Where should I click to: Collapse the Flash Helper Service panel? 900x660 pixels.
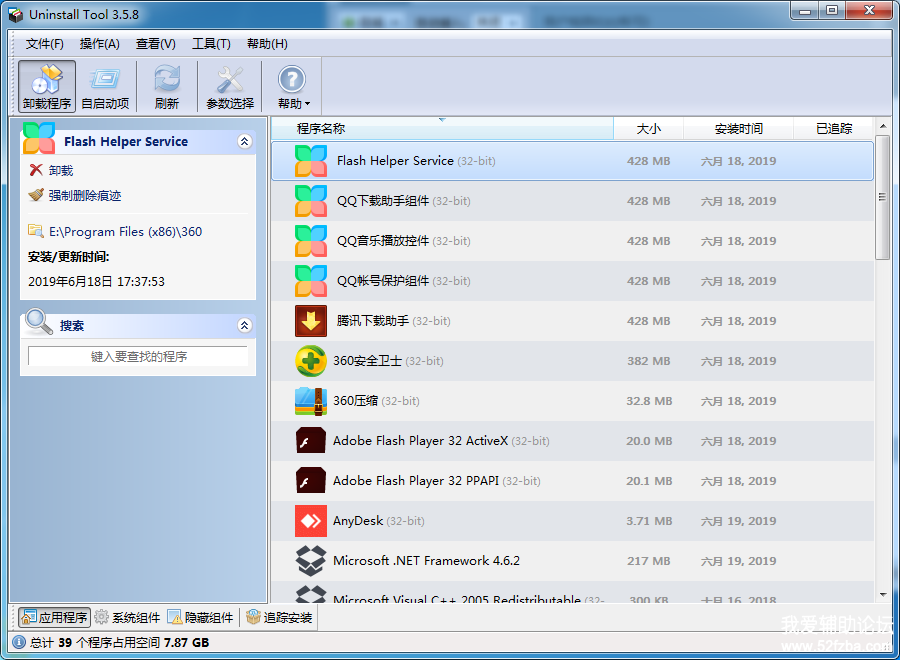[245, 141]
